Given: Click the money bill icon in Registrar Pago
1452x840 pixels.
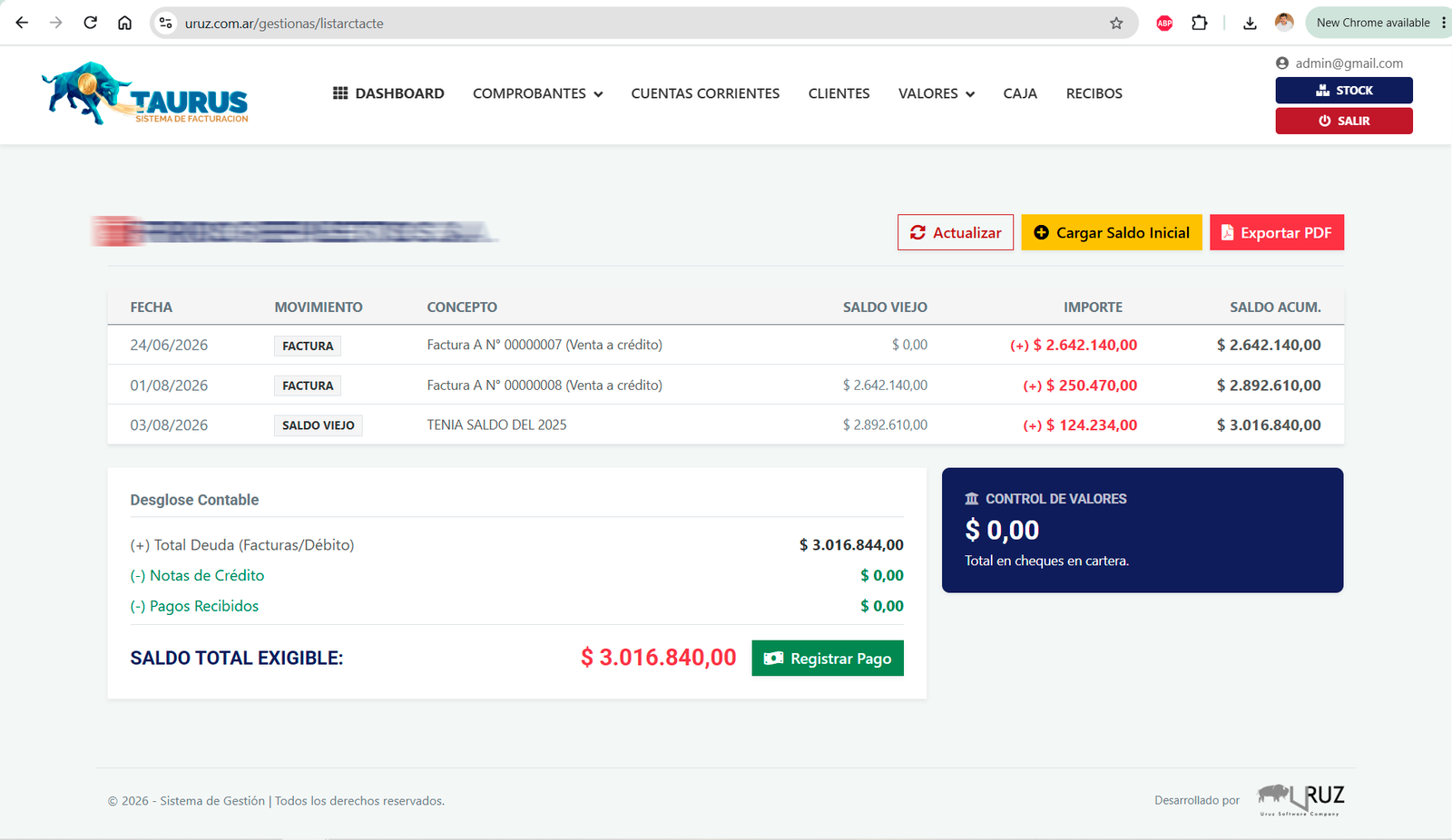Looking at the screenshot, I should point(773,659).
